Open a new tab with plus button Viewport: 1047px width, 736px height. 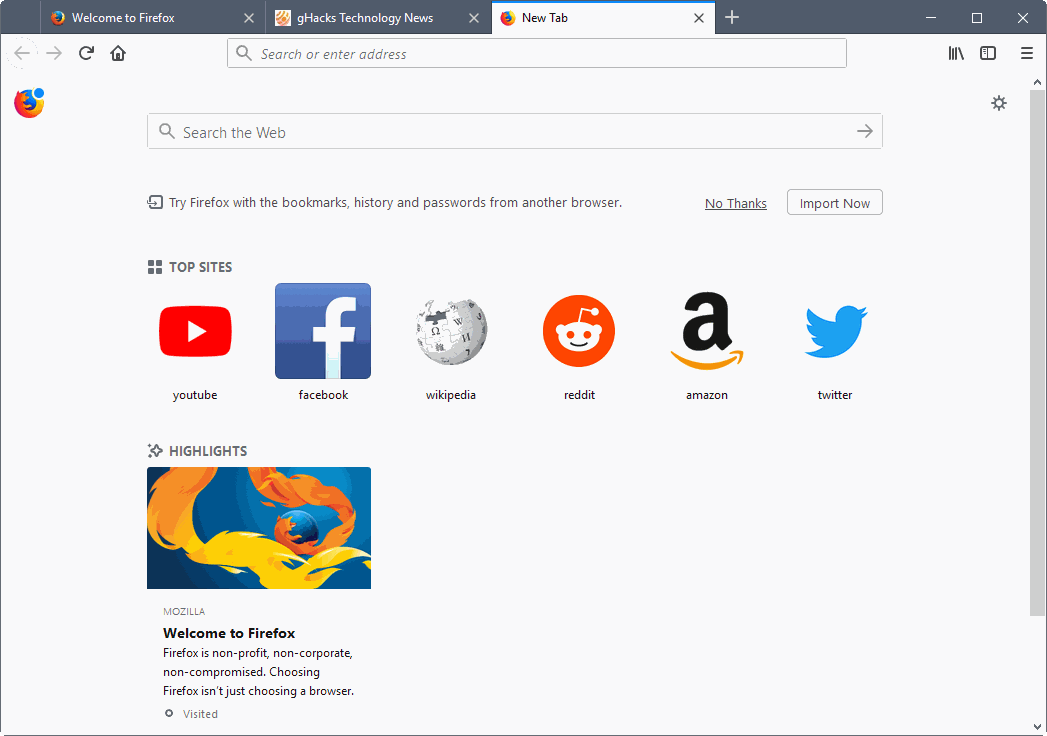click(732, 17)
